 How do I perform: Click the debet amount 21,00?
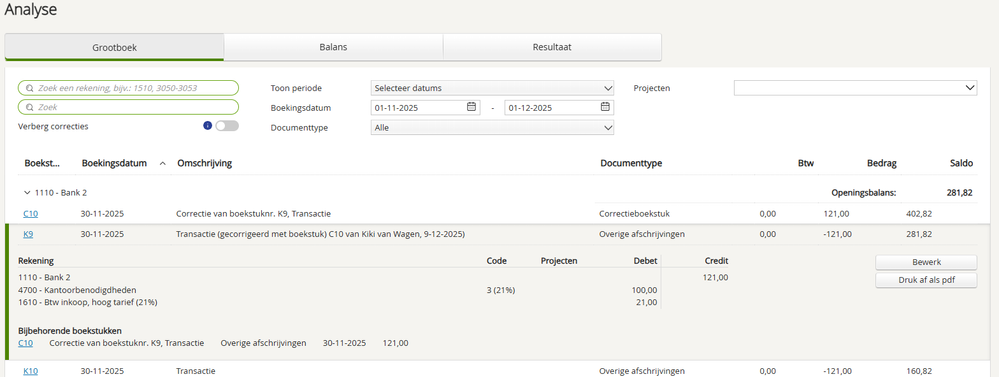click(647, 302)
